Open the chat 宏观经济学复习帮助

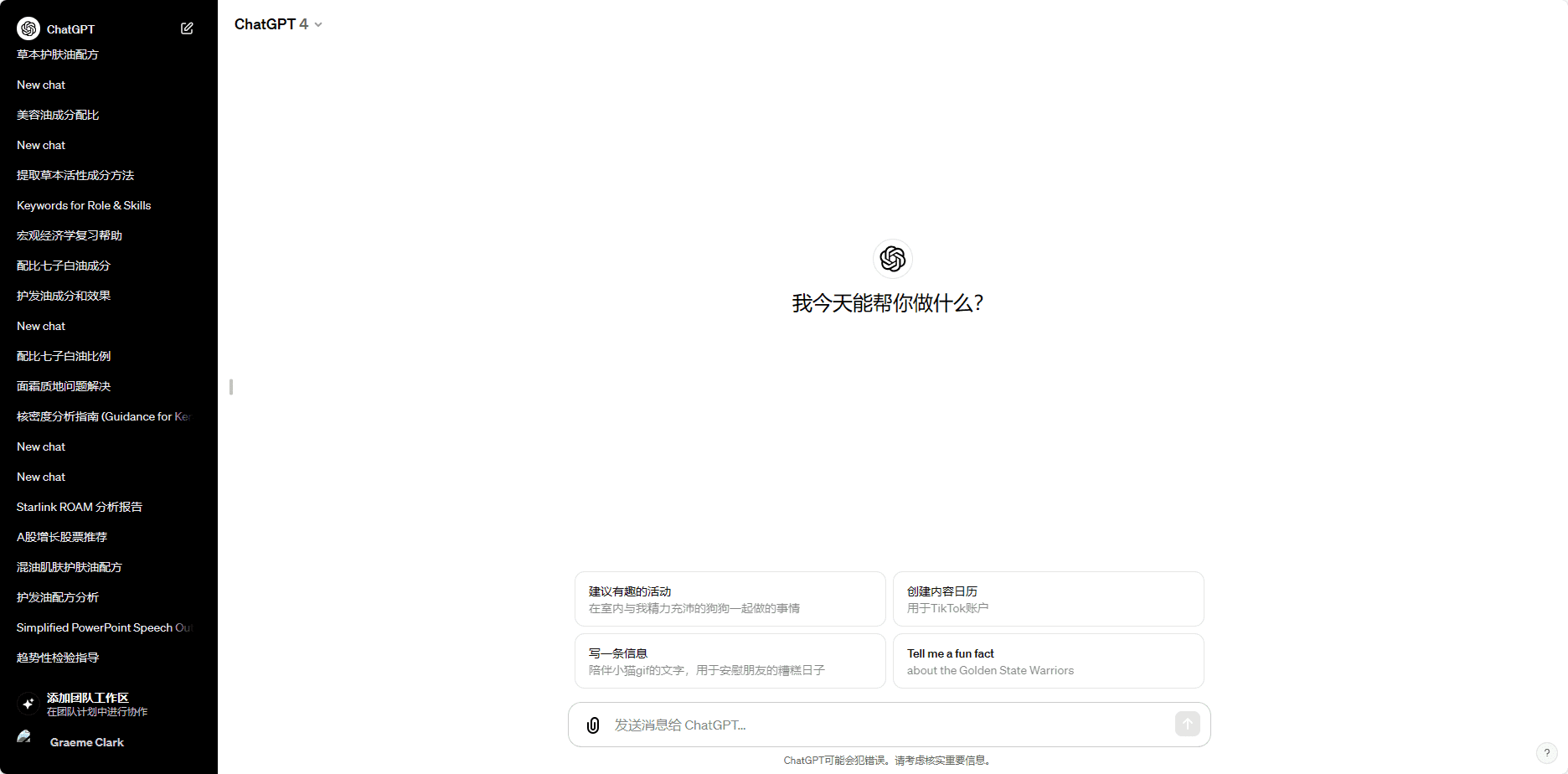(x=70, y=235)
